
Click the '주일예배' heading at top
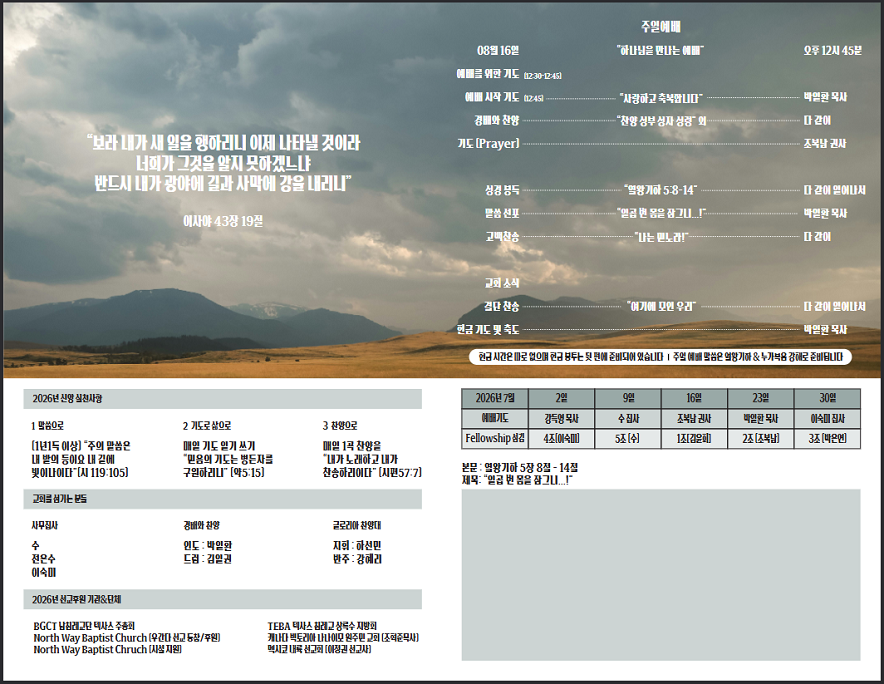pos(661,27)
